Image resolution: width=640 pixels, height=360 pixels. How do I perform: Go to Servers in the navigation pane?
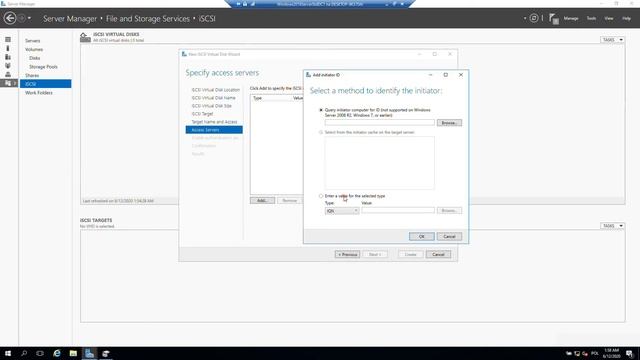(x=33, y=41)
